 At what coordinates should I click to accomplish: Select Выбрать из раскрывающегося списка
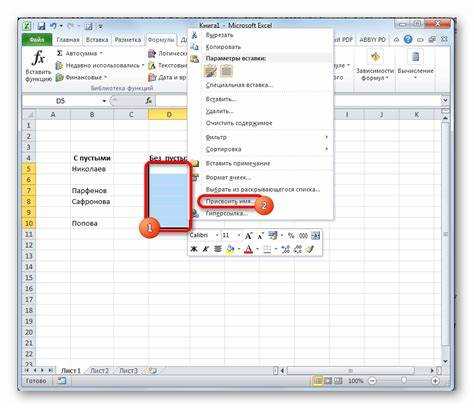[263, 189]
